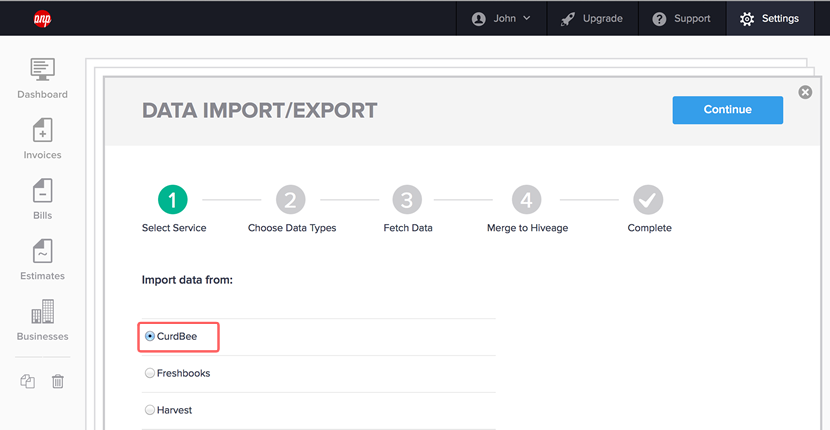
Task: Open the Businesses buildings icon
Action: click(x=42, y=311)
